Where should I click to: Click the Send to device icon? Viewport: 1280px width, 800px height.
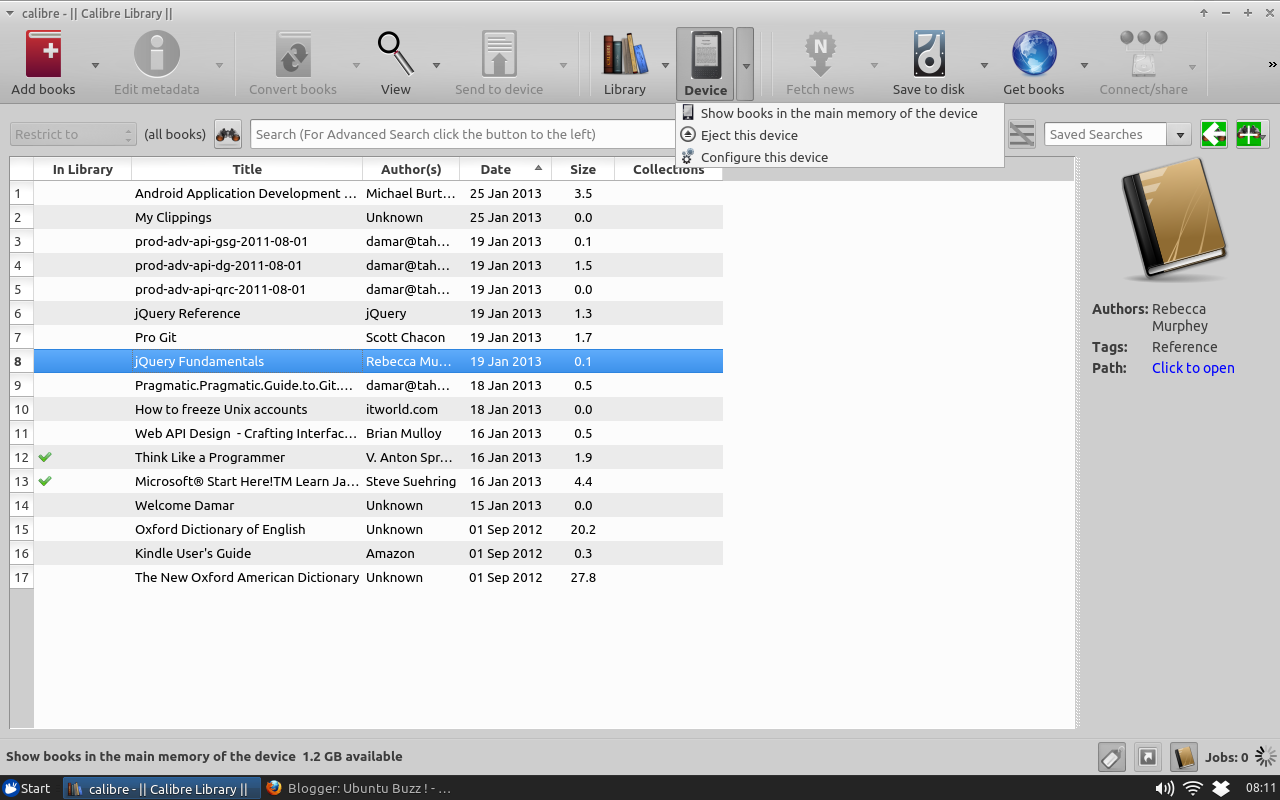tap(499, 54)
